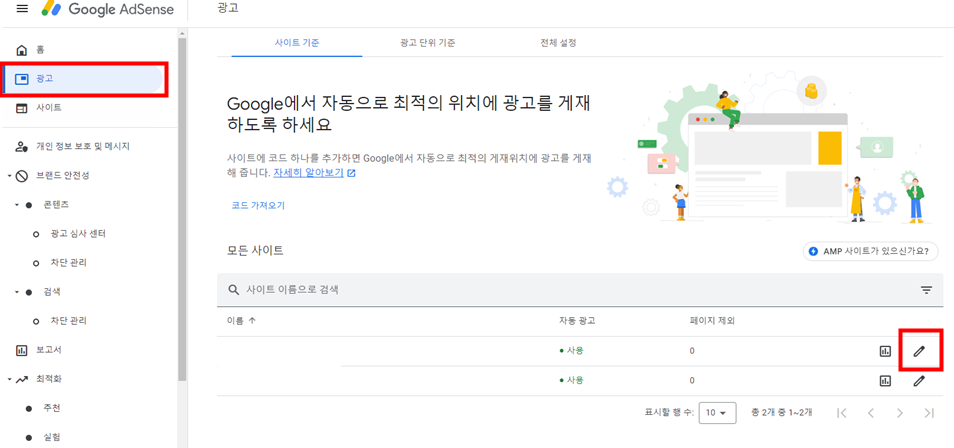Switch to the 사이트 기준 tab
The width and height of the screenshot is (954, 448).
tap(297, 43)
